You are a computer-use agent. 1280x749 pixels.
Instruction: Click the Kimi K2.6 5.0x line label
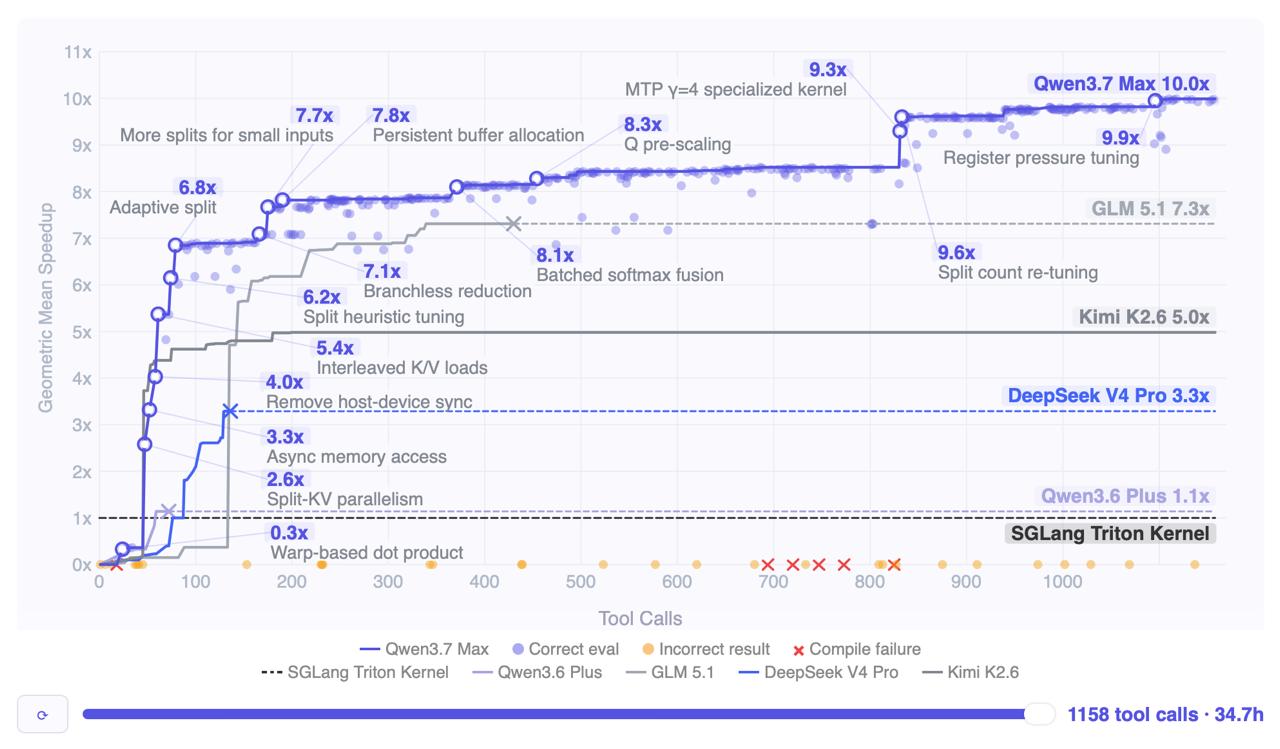pyautogui.click(x=1143, y=318)
